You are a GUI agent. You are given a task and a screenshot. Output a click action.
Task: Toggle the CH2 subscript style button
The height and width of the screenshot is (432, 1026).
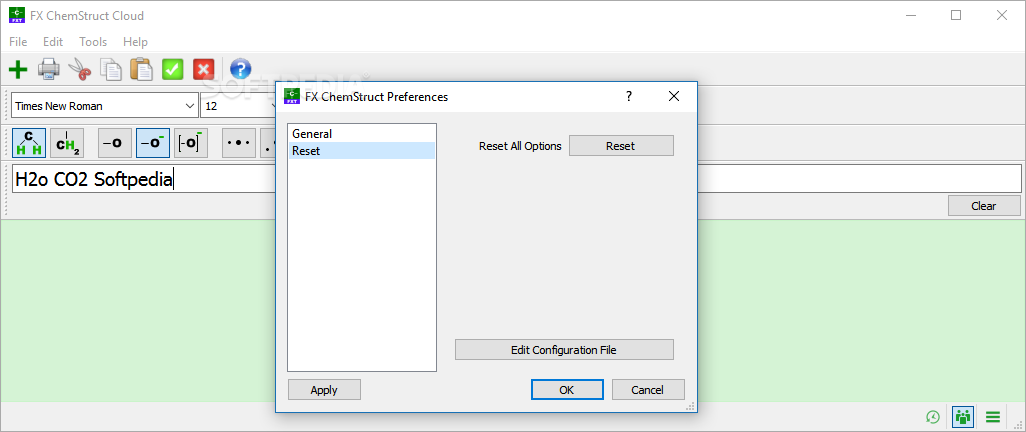pyautogui.click(x=67, y=143)
